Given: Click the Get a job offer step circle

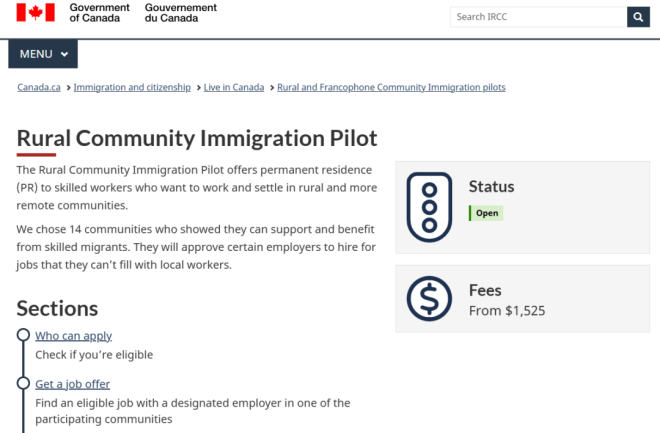Looking at the screenshot, I should [x=23, y=384].
